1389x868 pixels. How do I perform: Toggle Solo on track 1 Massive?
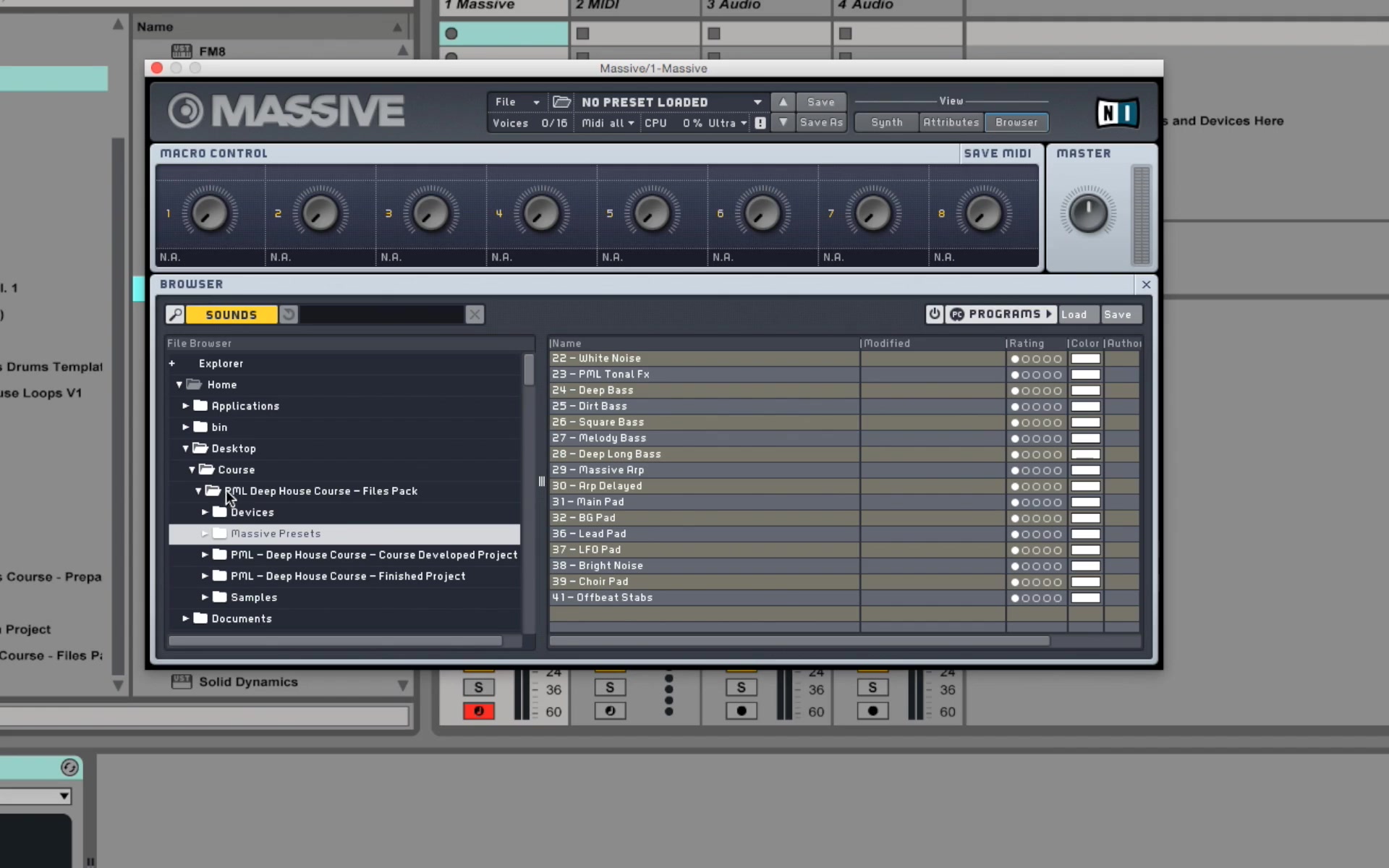point(478,687)
